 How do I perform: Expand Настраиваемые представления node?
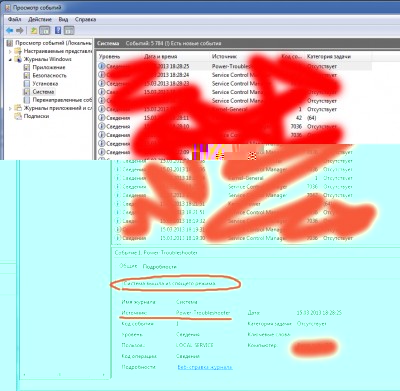(x=10, y=51)
